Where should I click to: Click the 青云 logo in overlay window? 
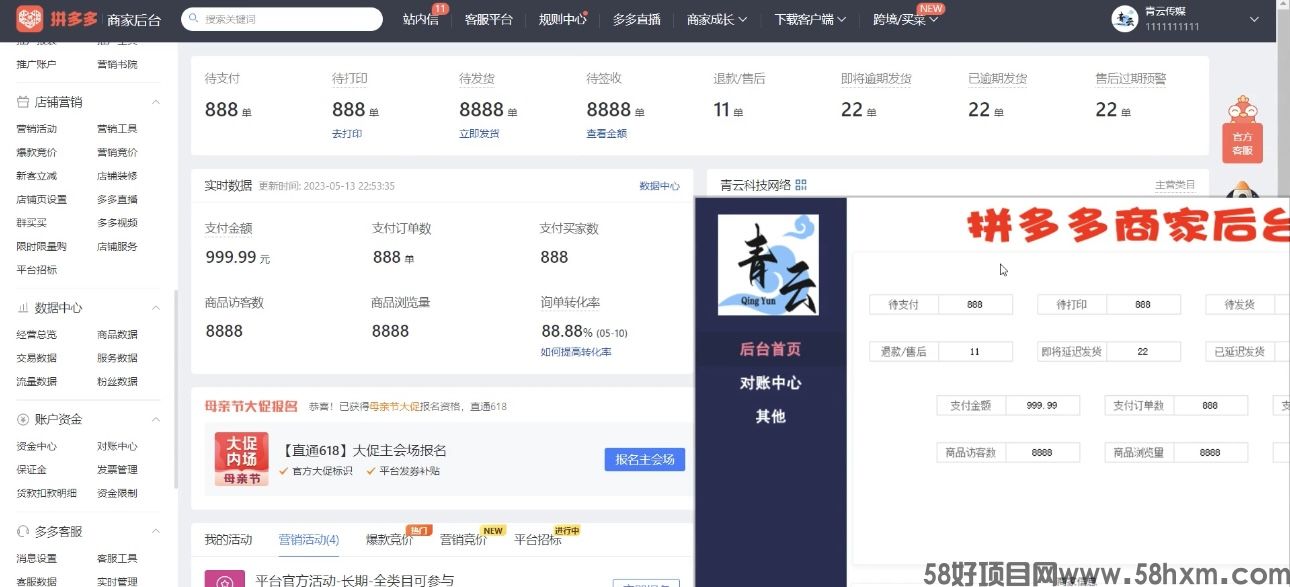coord(768,265)
